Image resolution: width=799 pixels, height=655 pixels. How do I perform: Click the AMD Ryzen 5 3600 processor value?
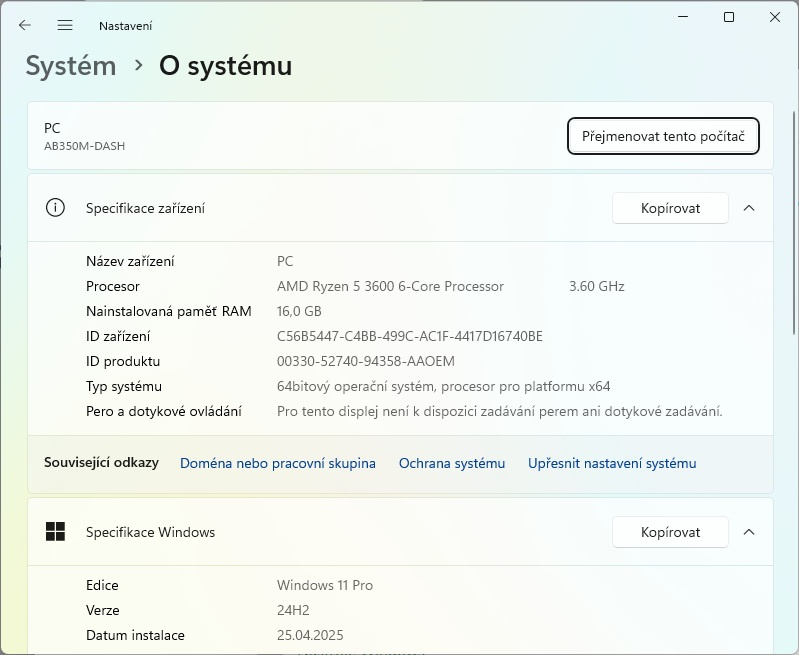coord(390,286)
